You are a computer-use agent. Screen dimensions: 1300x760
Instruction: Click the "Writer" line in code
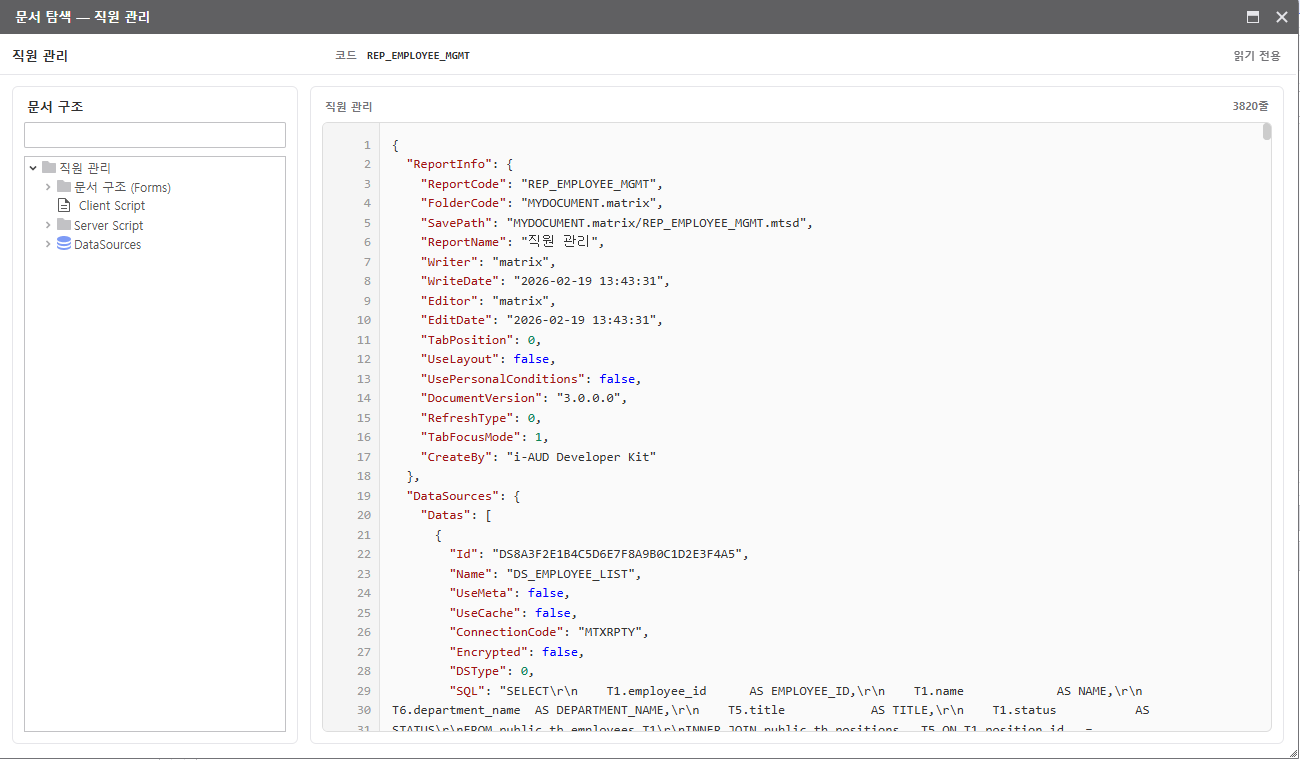coord(488,262)
